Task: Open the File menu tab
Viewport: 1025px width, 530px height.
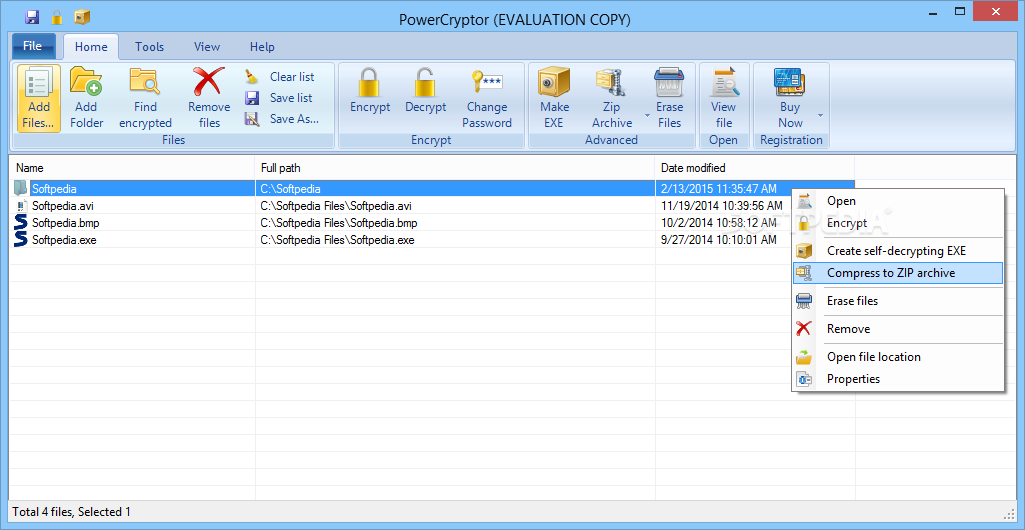Action: pyautogui.click(x=33, y=46)
